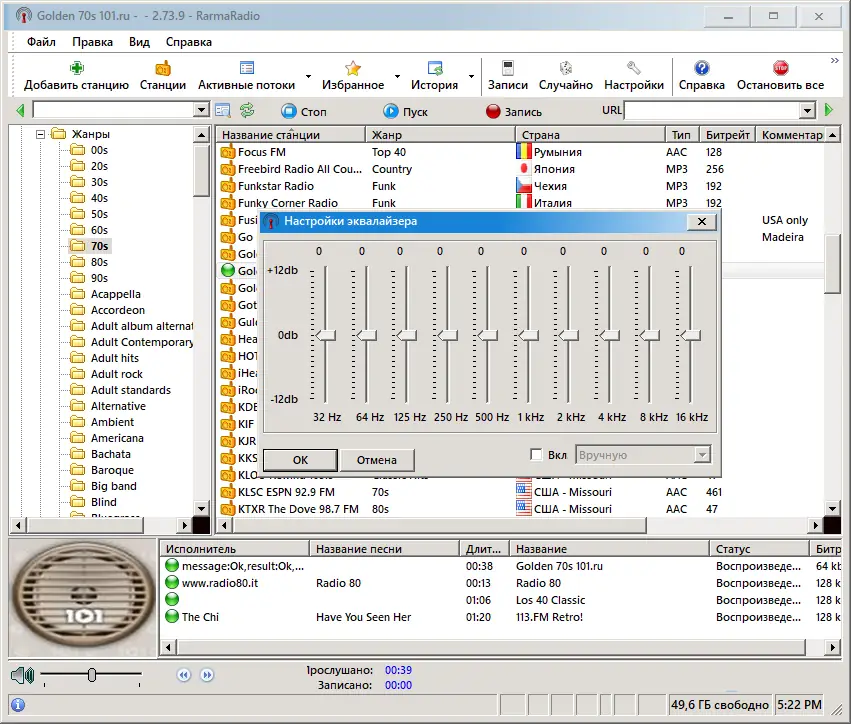This screenshot has height=724, width=851.
Task: Enable equalizer with the Вкл checkbox
Action: [x=537, y=455]
